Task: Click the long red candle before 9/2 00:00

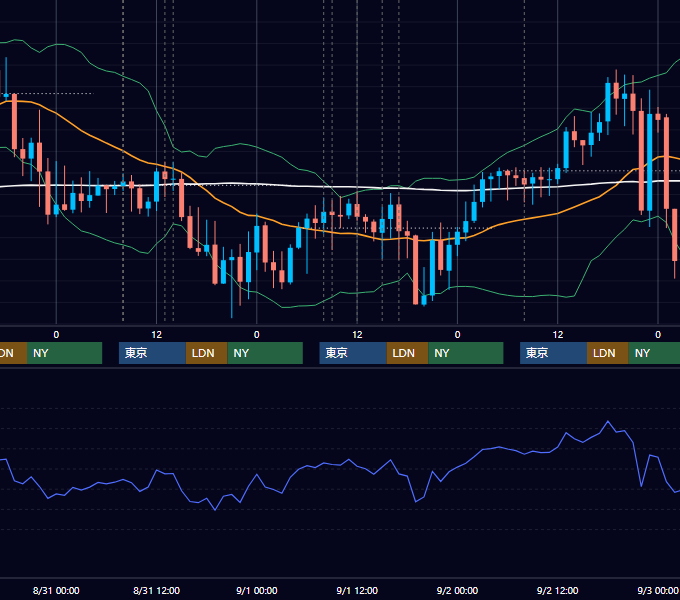Action: click(x=415, y=270)
